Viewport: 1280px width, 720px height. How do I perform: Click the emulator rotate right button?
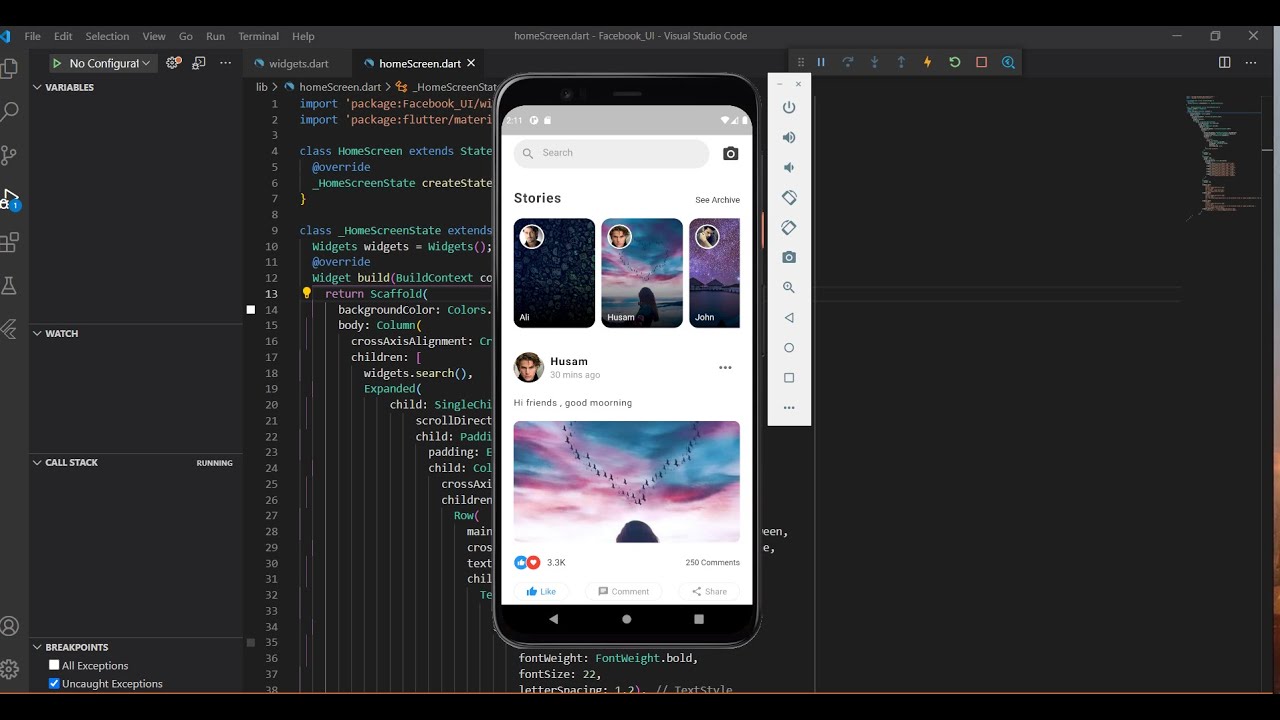[789, 227]
